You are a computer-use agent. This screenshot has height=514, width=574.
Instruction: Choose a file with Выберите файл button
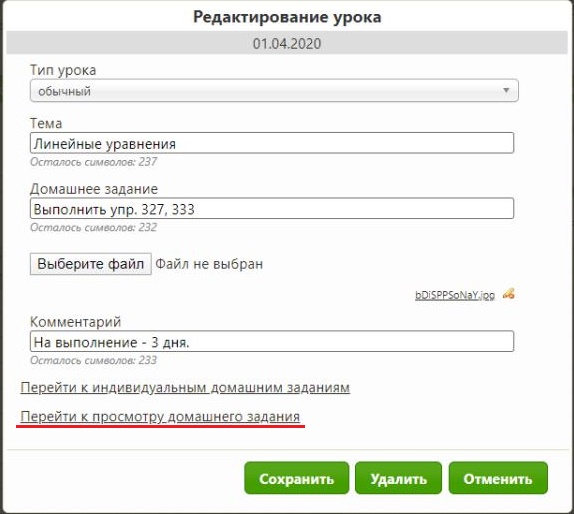[x=91, y=264]
